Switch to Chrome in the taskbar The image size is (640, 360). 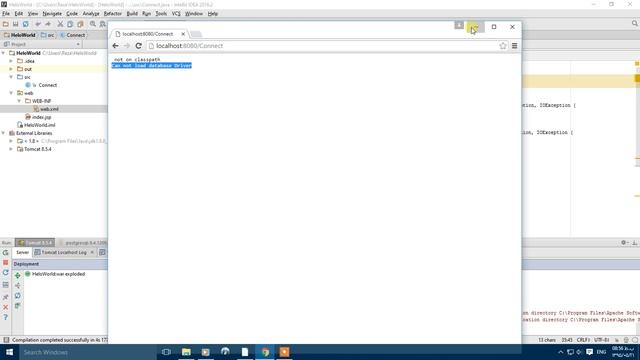point(265,352)
